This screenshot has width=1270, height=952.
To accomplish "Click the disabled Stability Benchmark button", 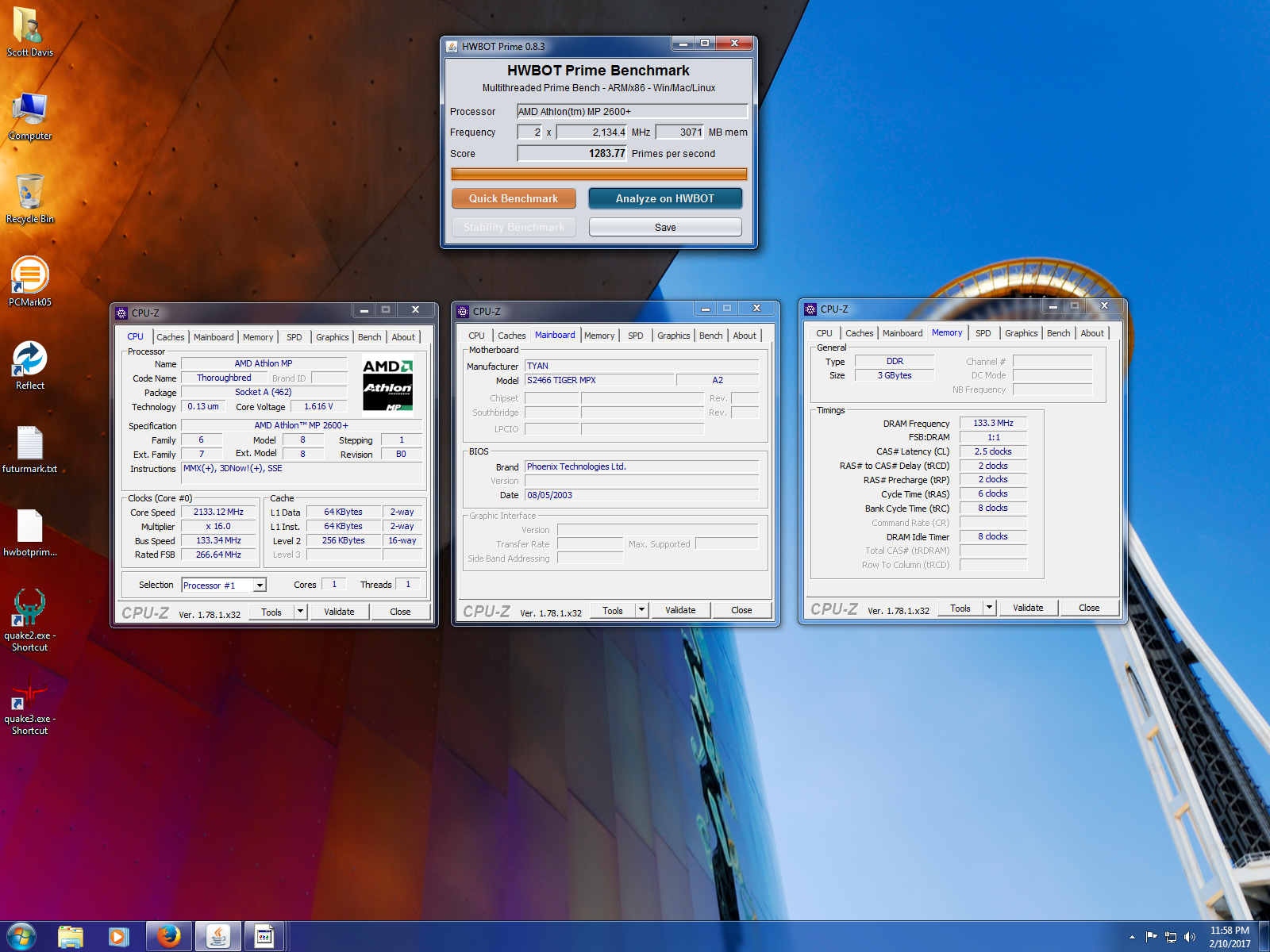I will (x=514, y=227).
